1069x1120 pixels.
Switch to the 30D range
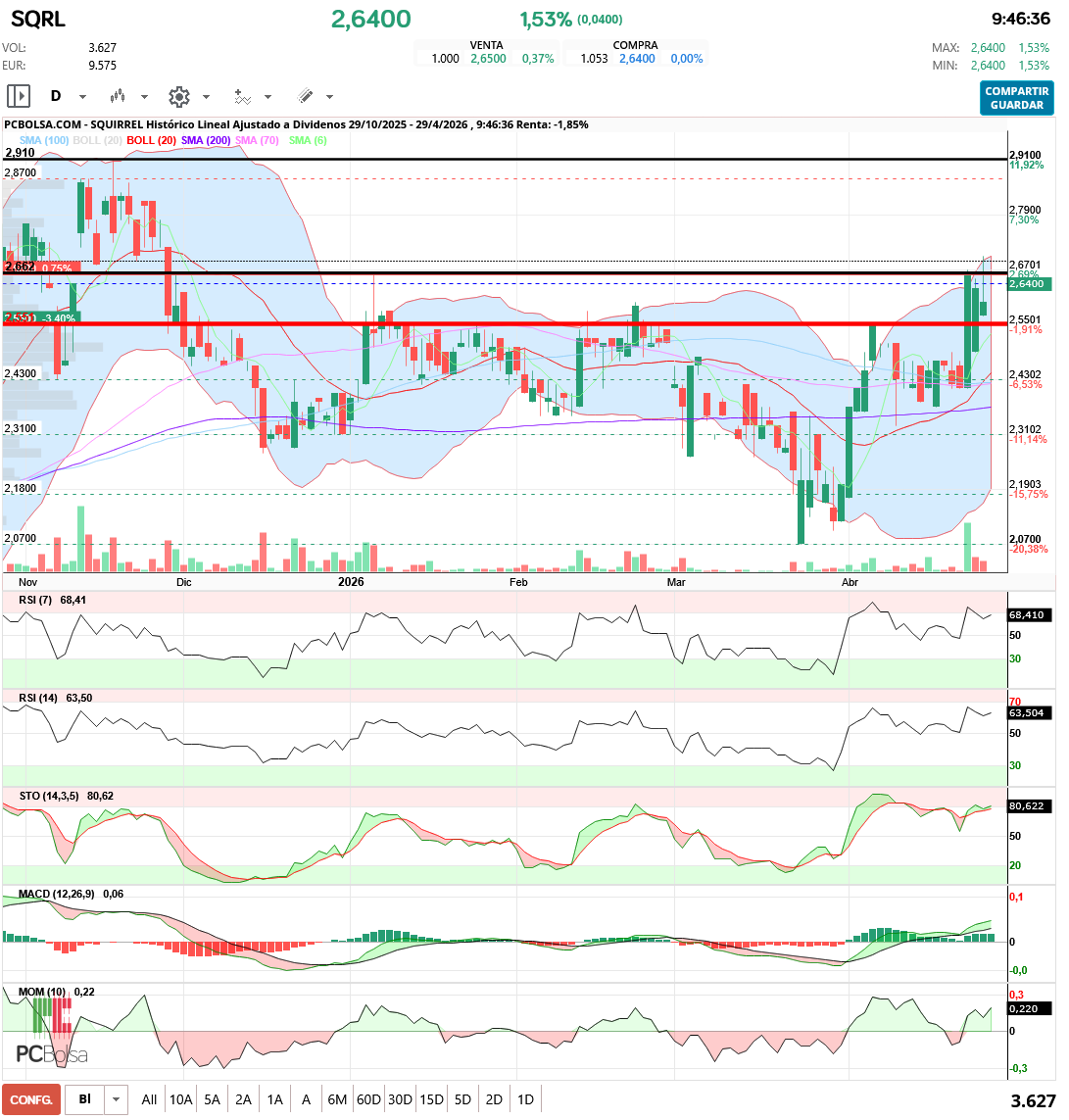click(400, 1100)
